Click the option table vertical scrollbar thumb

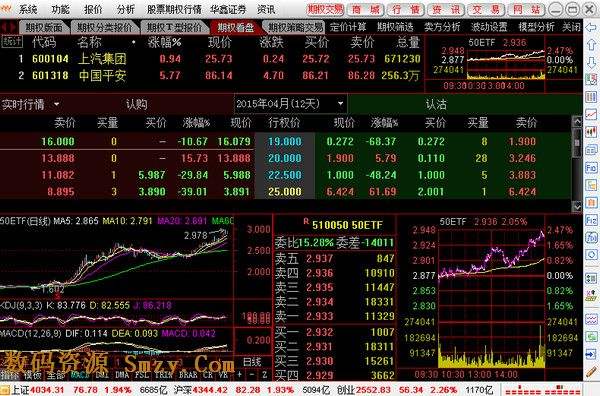[x=577, y=142]
